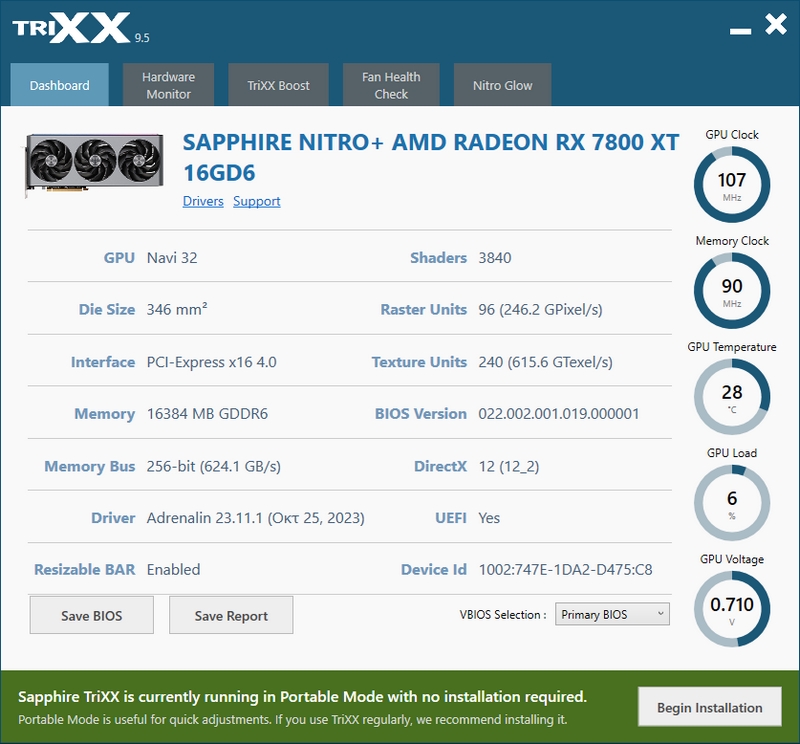Click the Begin Installation button
The image size is (800, 744).
[x=710, y=707]
